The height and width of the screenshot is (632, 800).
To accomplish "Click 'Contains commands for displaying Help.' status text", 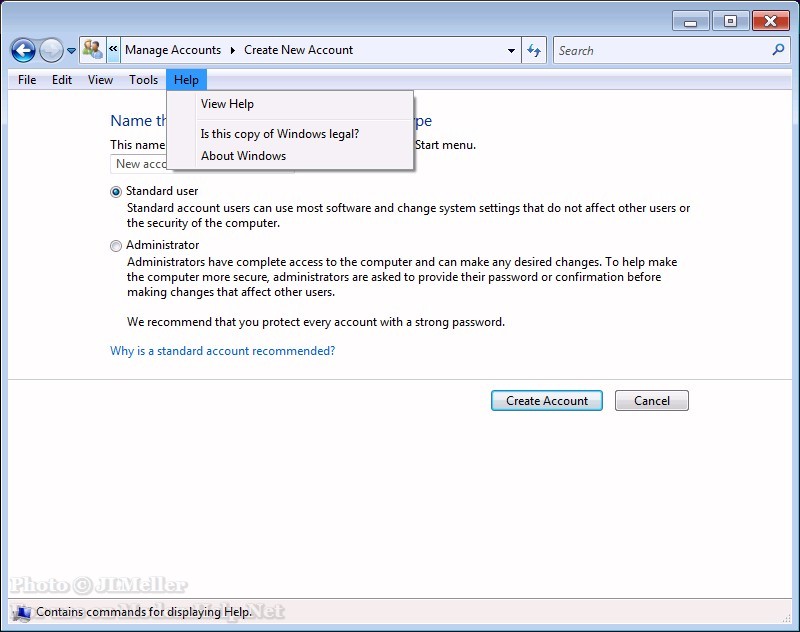I will pos(144,612).
